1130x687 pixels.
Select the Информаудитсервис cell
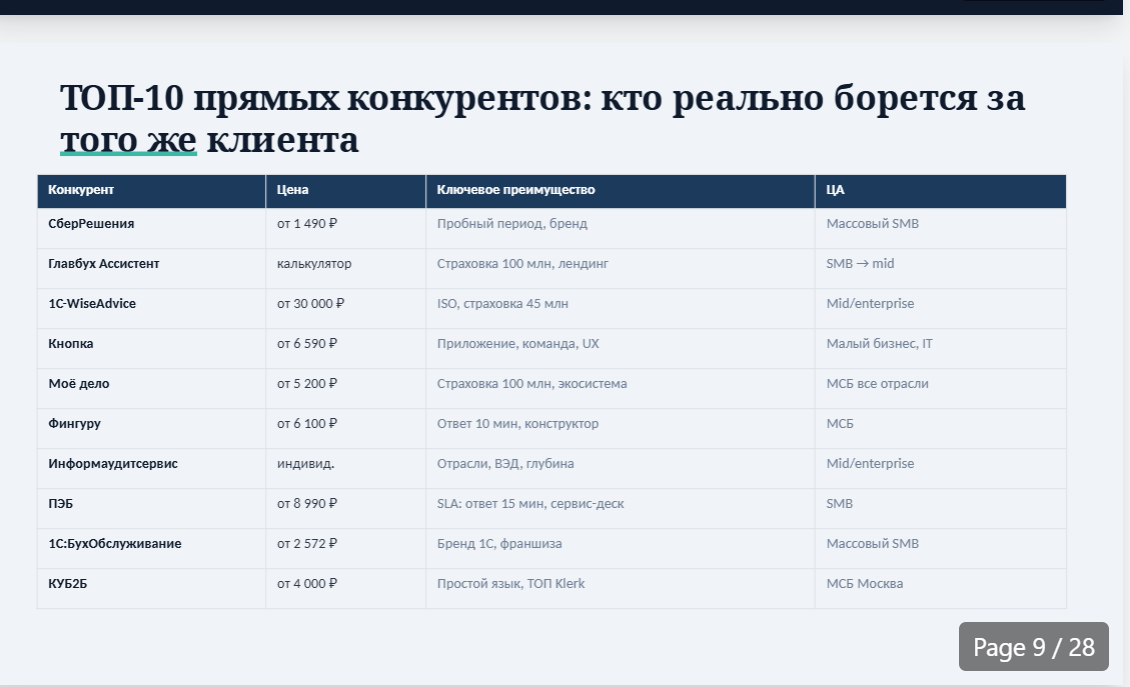(151, 469)
